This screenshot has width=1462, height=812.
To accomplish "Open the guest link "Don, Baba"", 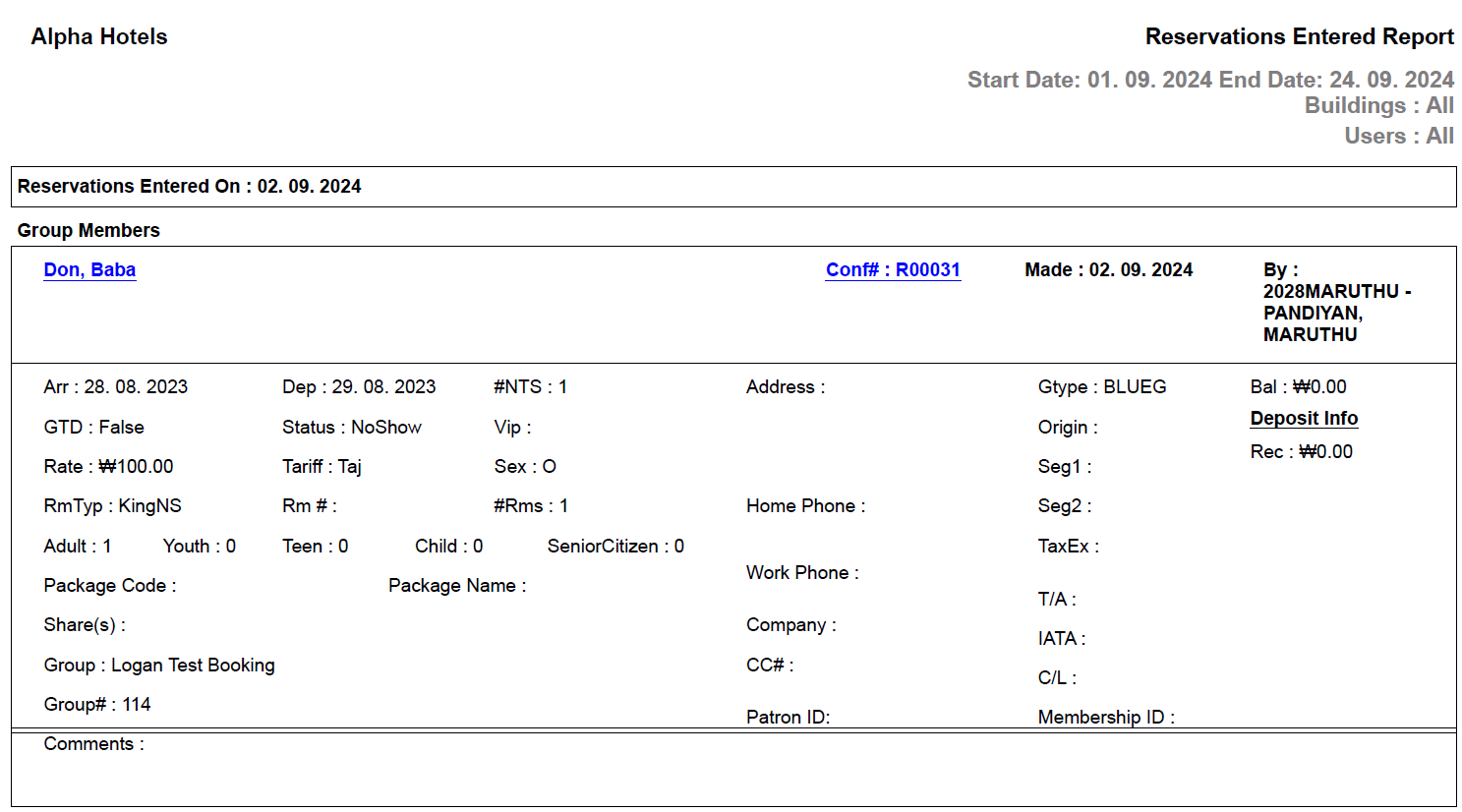I will point(89,269).
